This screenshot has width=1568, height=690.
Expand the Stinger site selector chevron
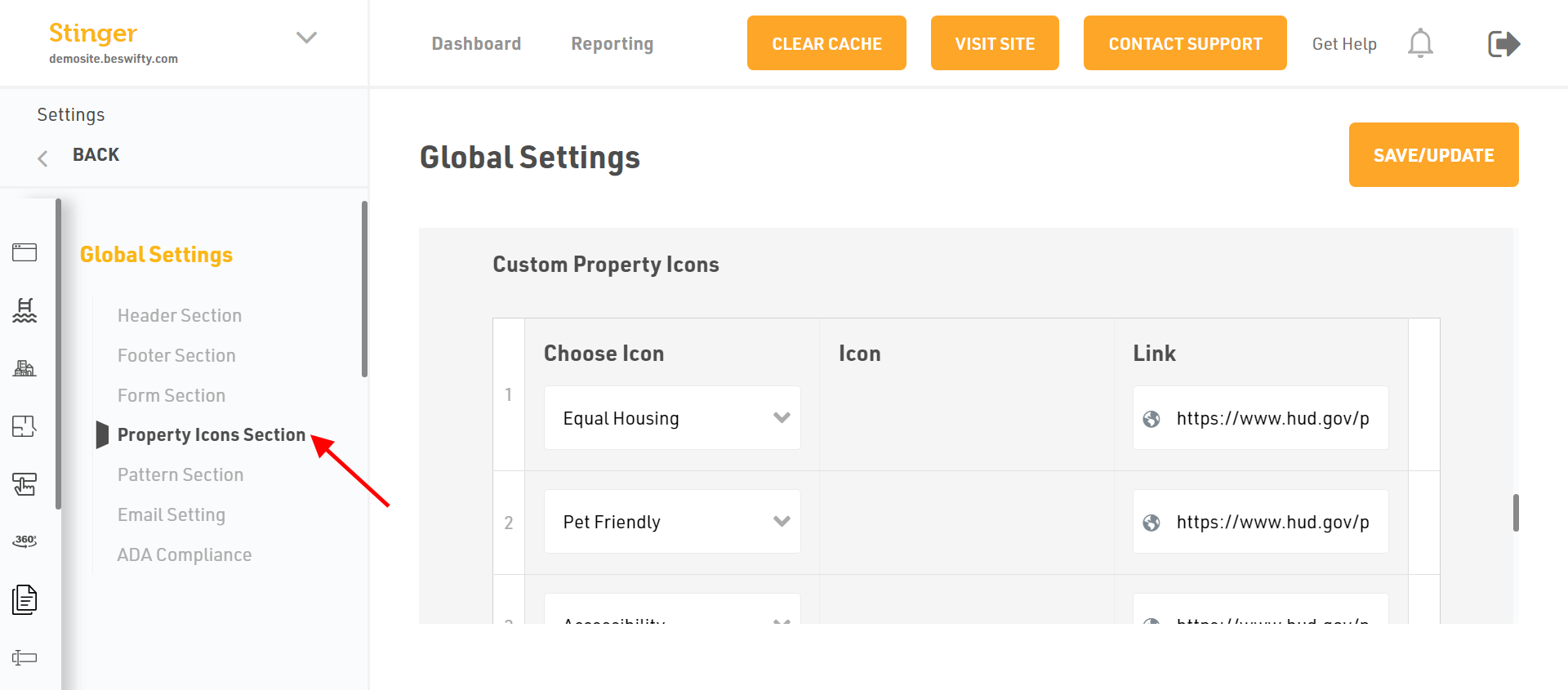click(306, 38)
